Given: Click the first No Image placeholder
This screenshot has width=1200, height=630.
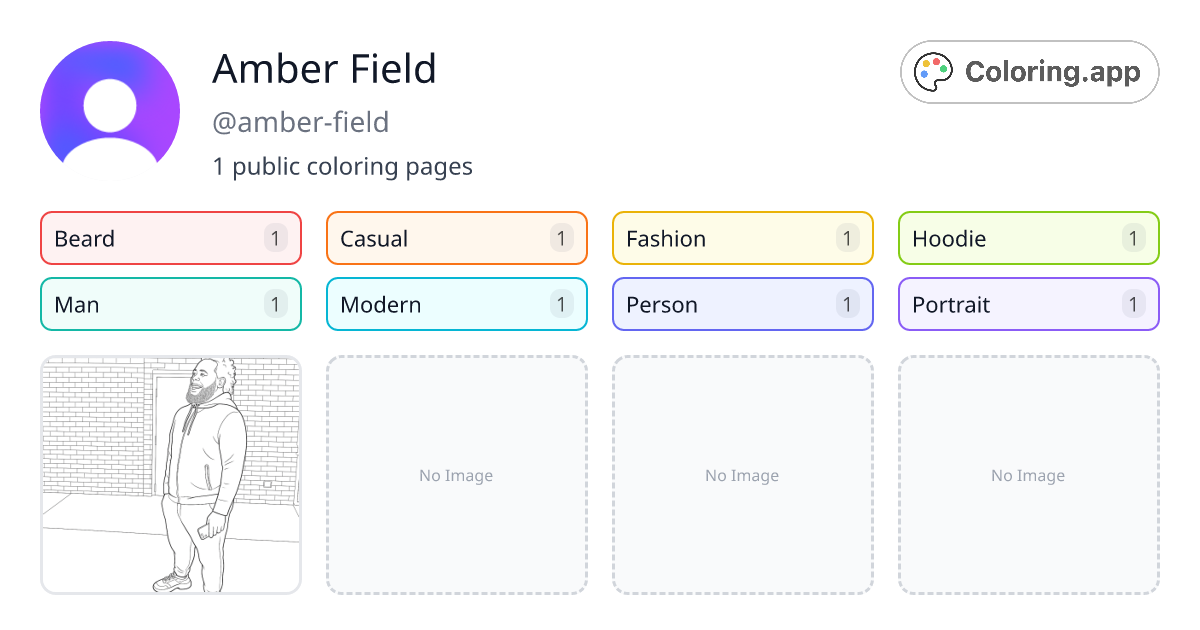Looking at the screenshot, I should pos(457,475).
